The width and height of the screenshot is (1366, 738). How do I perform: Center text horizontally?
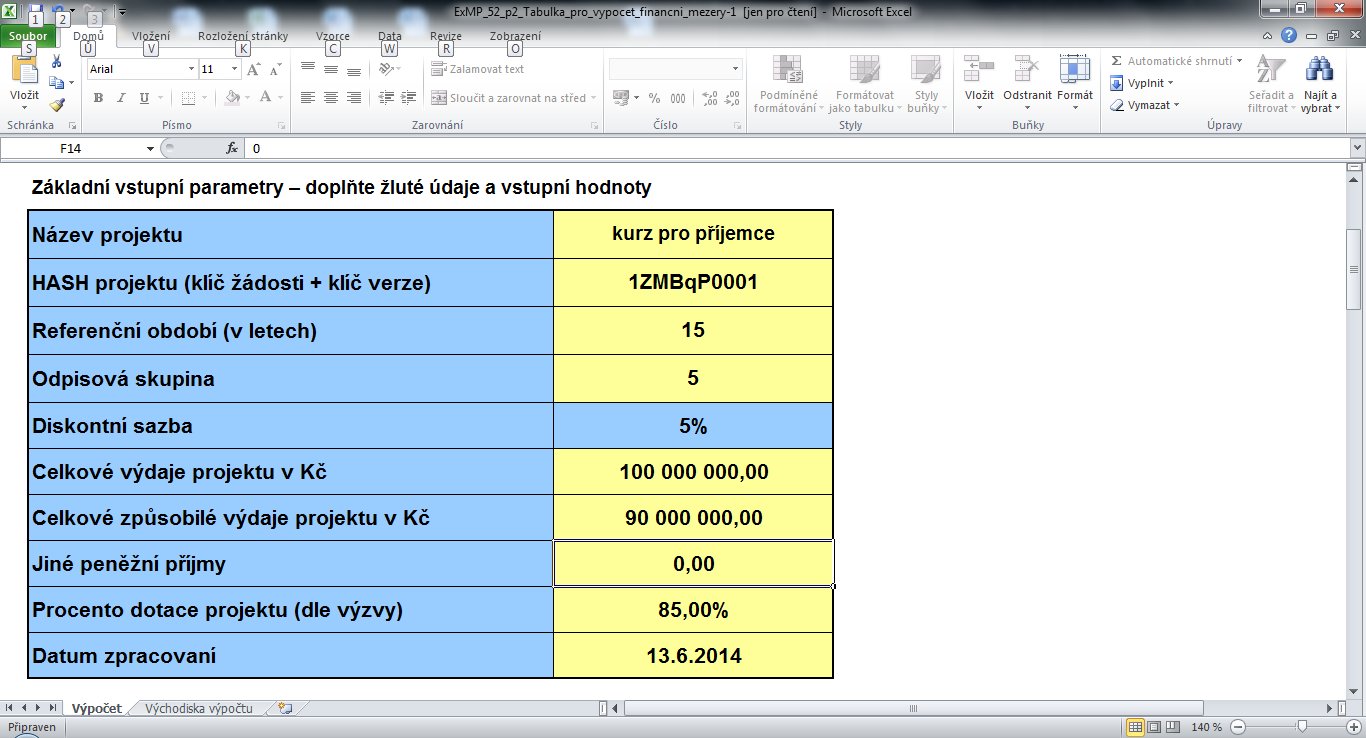331,98
